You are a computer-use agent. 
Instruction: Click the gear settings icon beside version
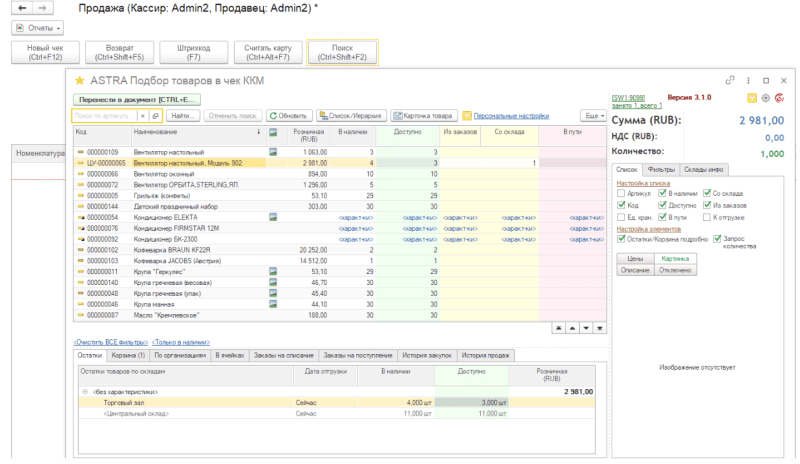tap(765, 98)
